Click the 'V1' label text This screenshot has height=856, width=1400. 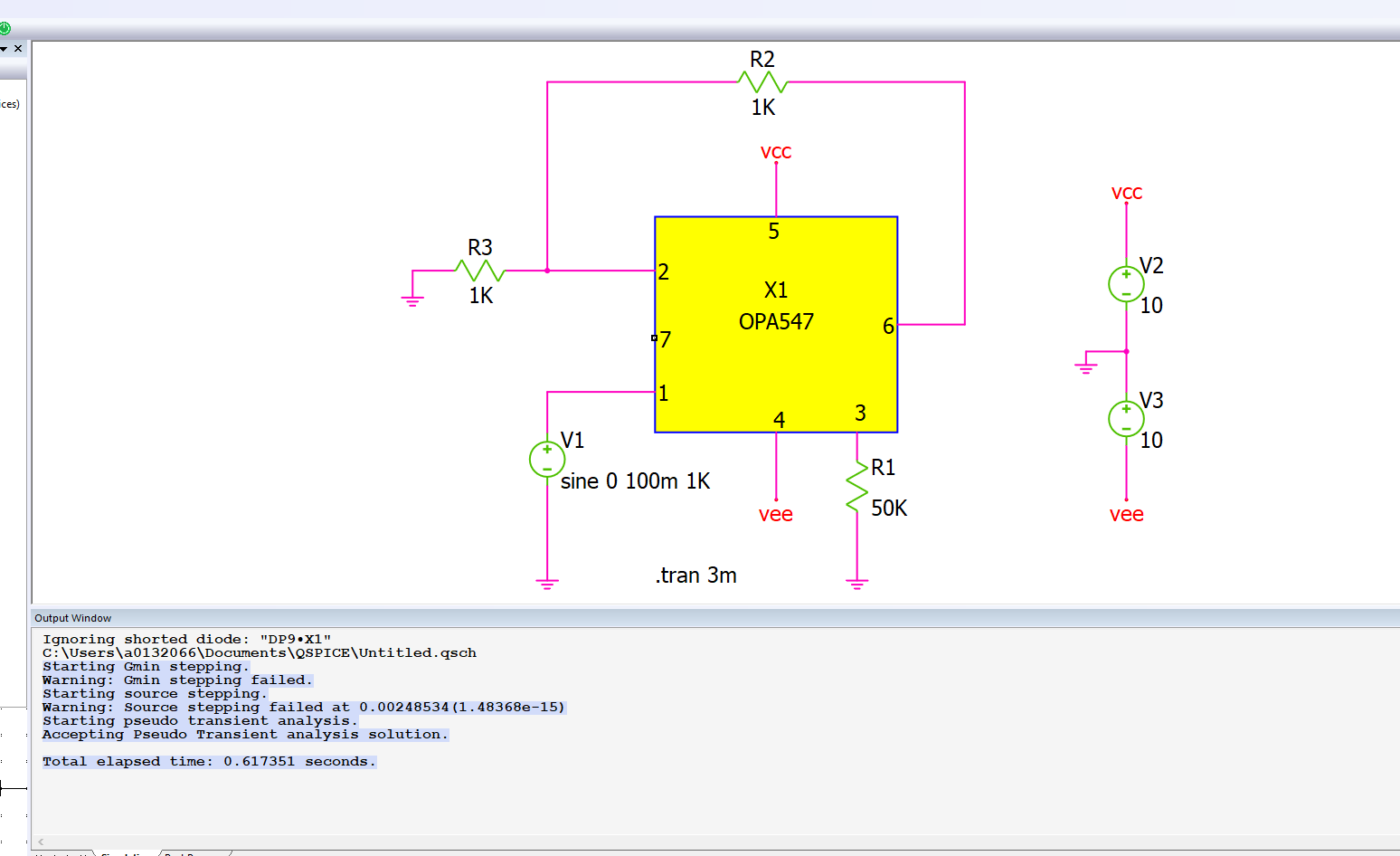click(572, 441)
